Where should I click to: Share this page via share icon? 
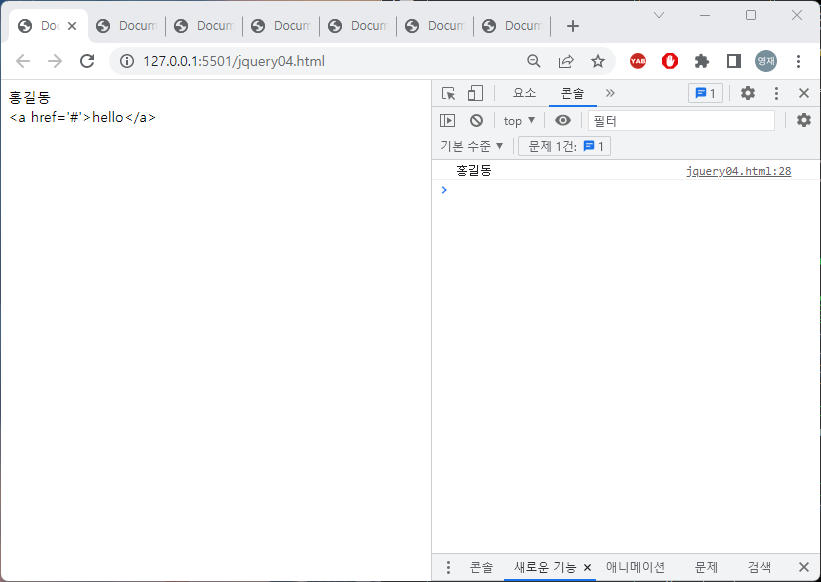(x=566, y=61)
